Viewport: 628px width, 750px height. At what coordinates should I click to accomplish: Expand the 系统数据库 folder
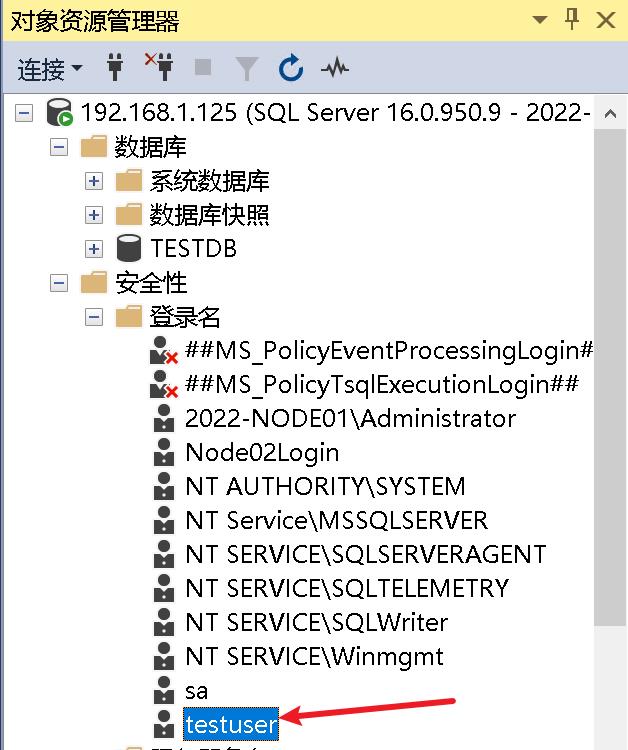(94, 181)
